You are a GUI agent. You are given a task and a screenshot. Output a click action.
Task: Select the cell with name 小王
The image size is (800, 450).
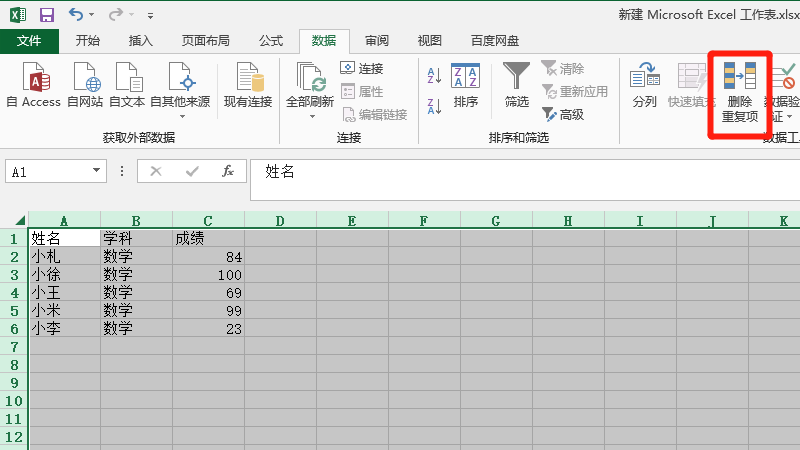[64, 292]
